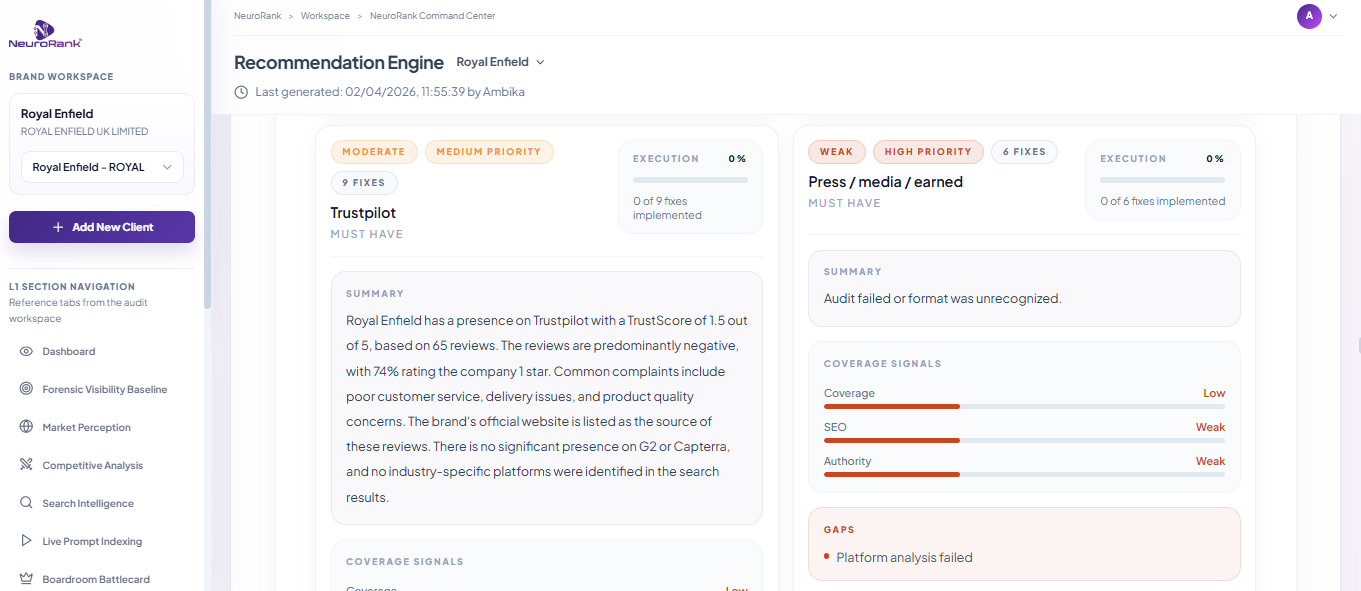Click the clock icon beside Last generated
The height and width of the screenshot is (591, 1361).
(x=241, y=92)
